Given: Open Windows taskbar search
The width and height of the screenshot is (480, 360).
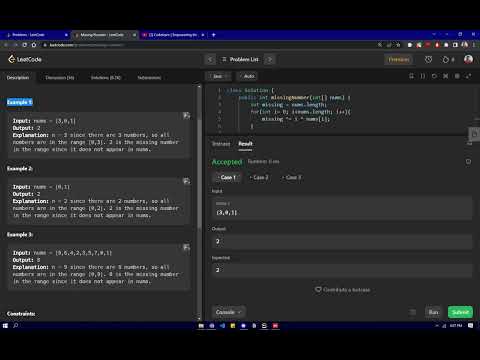Looking at the screenshot, I should click(x=16, y=326).
